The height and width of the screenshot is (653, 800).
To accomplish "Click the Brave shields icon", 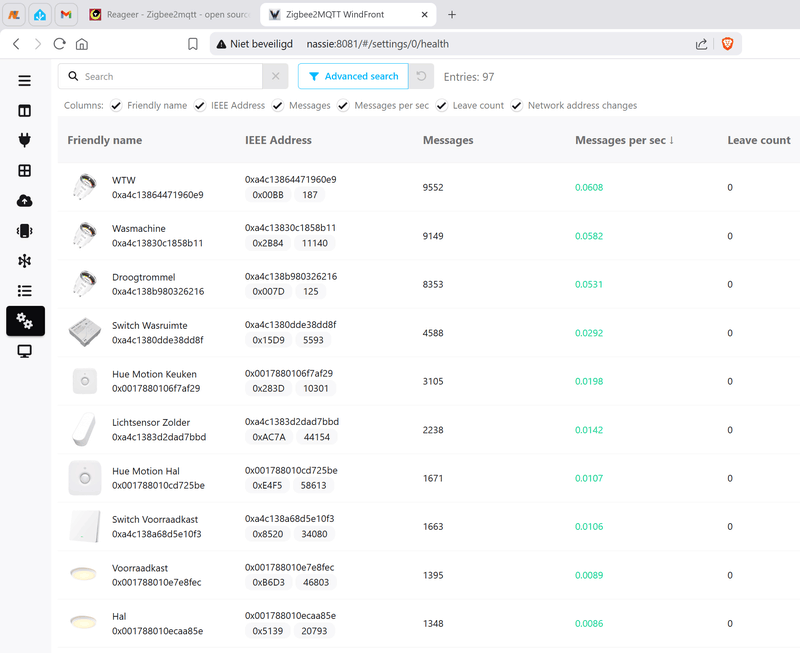I will [x=727, y=44].
